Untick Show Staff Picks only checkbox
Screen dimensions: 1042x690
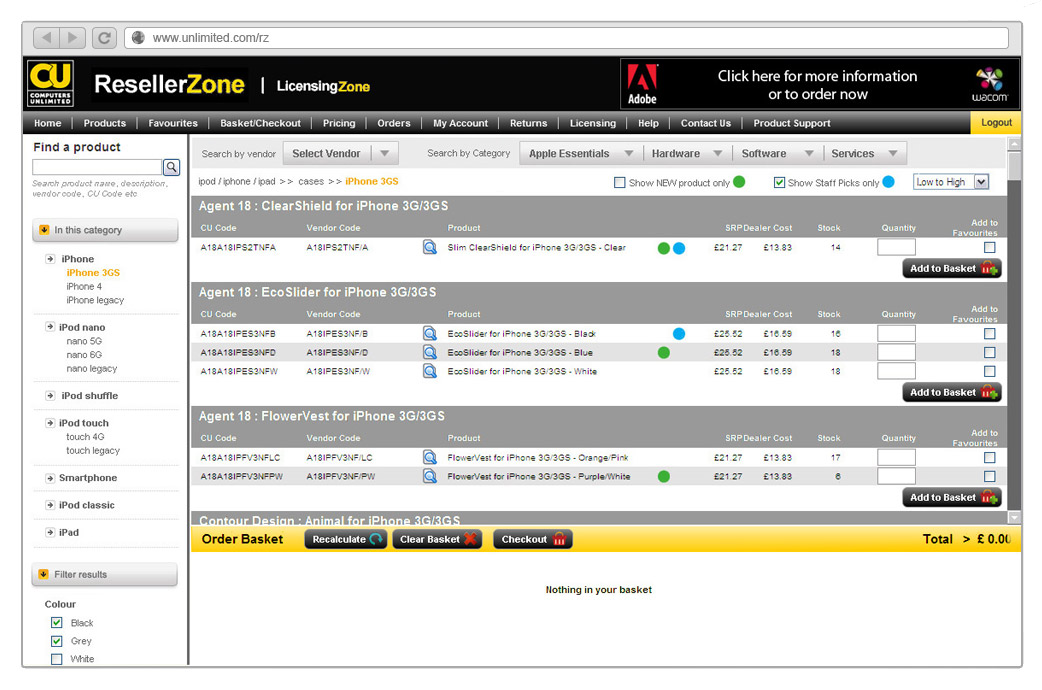(780, 182)
